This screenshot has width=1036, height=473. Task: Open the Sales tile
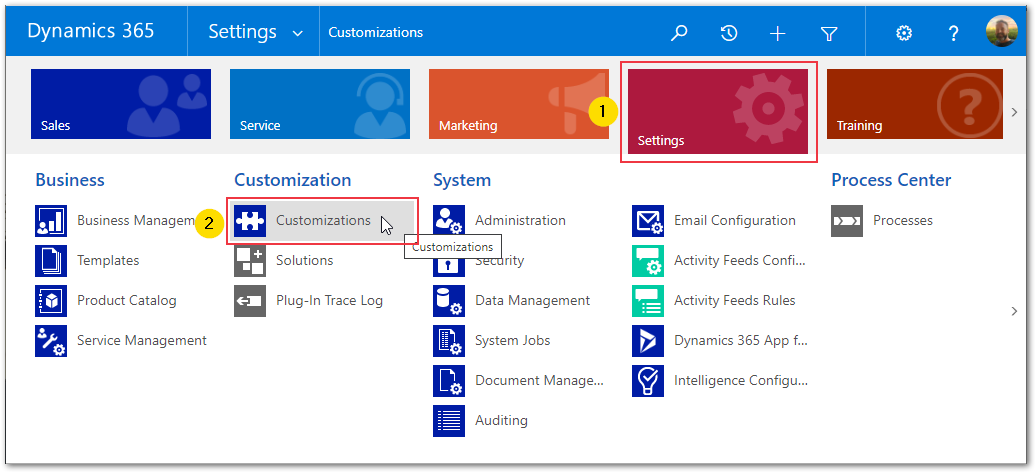click(121, 104)
